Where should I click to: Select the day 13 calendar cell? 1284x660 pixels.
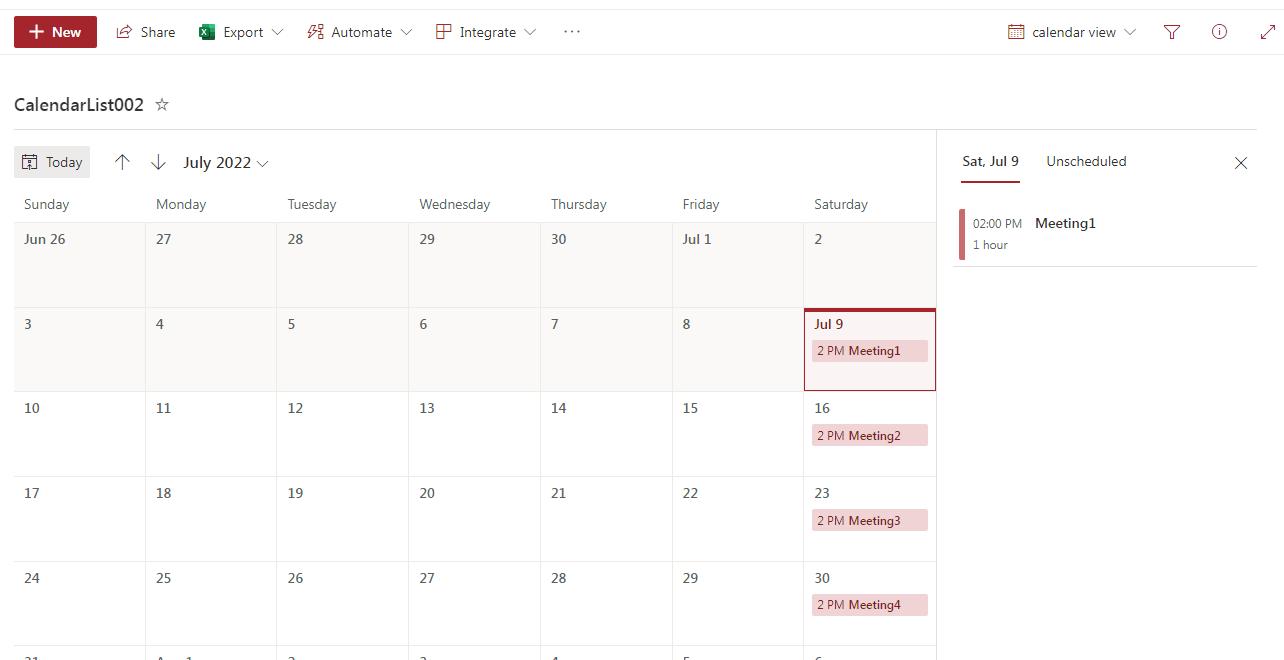pyautogui.click(x=475, y=434)
